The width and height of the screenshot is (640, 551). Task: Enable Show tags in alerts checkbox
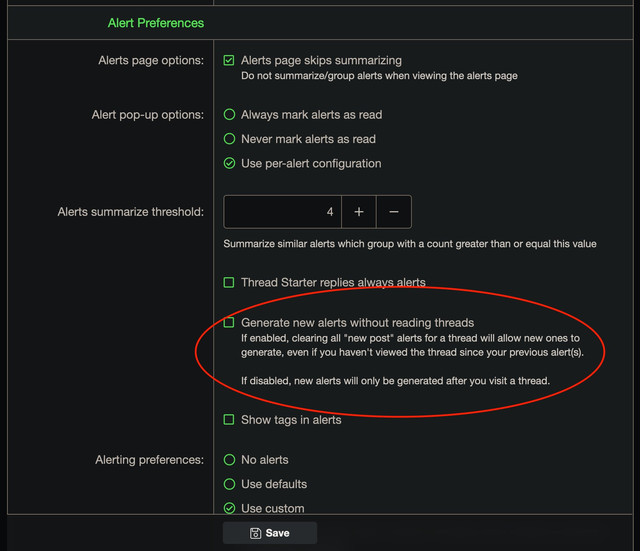click(x=229, y=420)
